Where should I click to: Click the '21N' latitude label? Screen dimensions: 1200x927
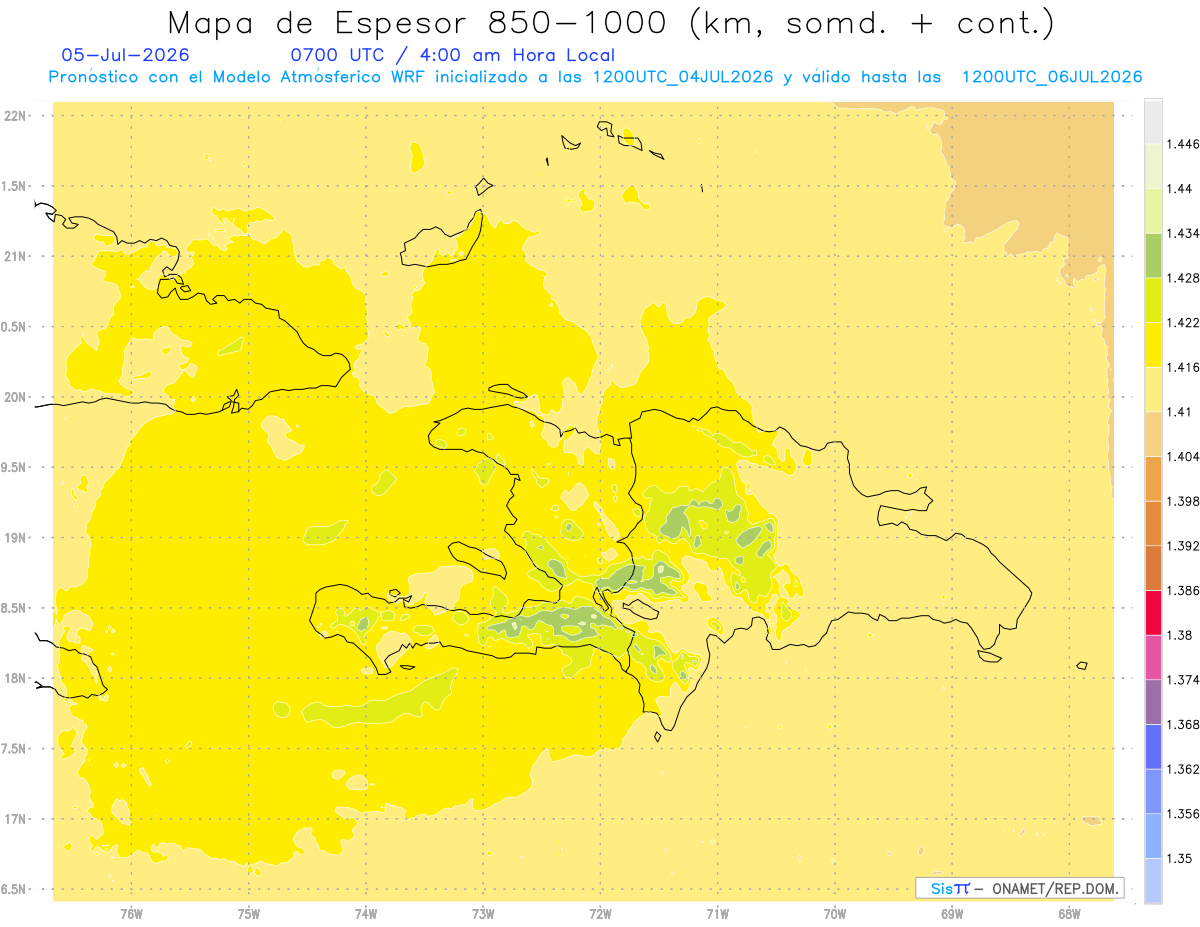click(14, 256)
